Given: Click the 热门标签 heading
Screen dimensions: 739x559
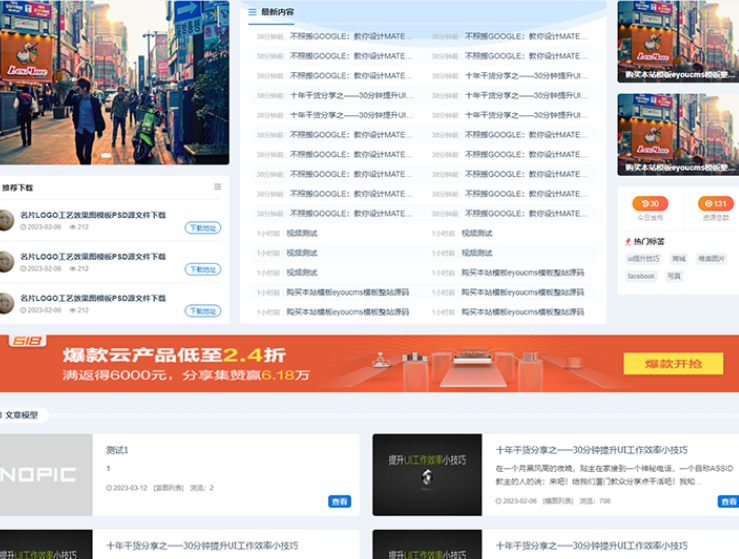Looking at the screenshot, I should (649, 241).
